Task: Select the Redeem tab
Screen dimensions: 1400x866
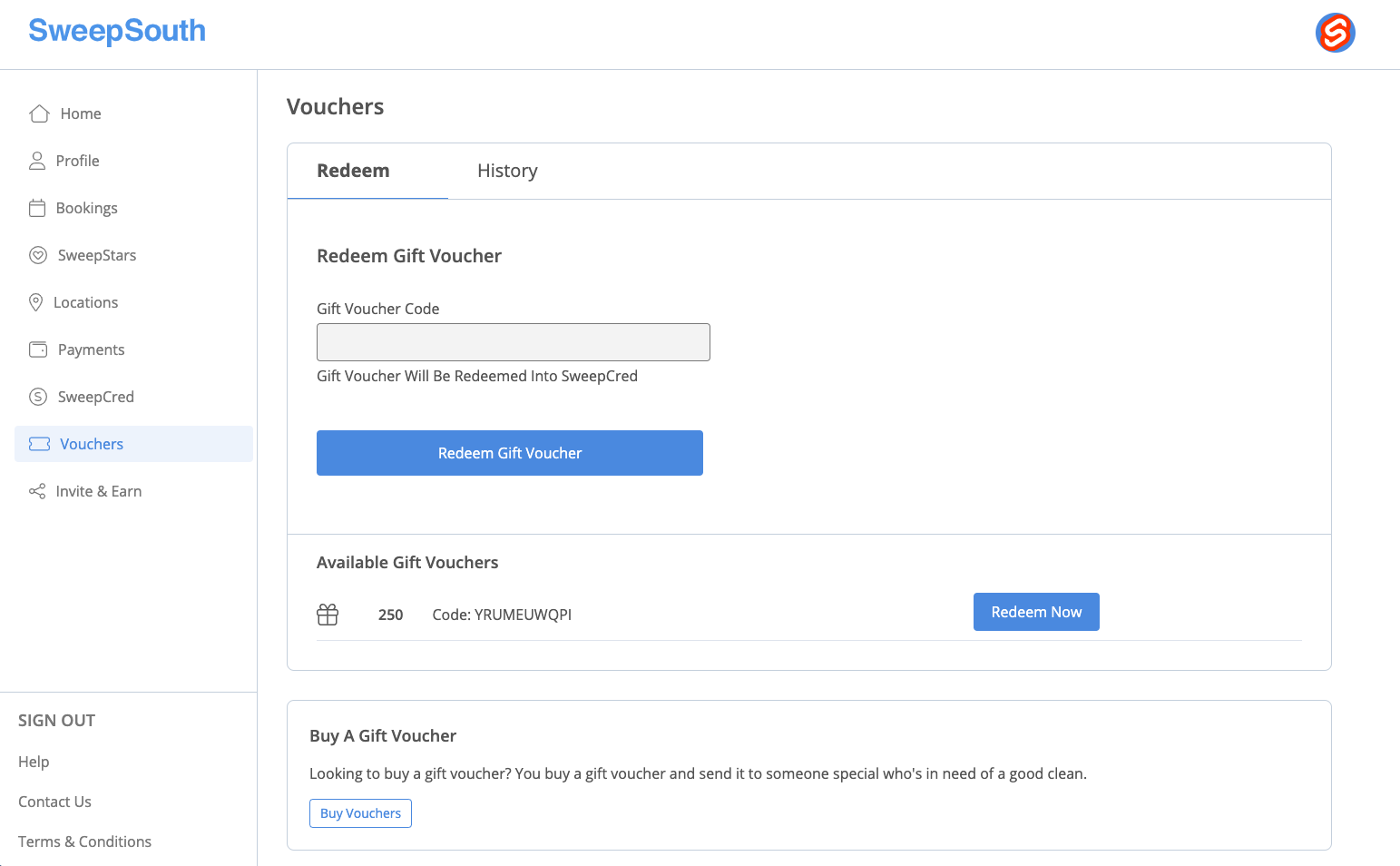Action: (353, 171)
